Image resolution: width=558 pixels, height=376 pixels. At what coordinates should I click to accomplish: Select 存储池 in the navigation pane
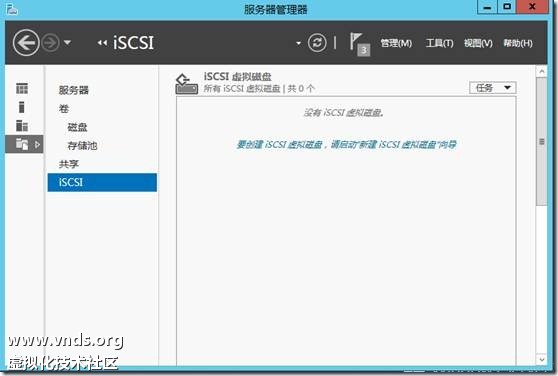tap(82, 145)
